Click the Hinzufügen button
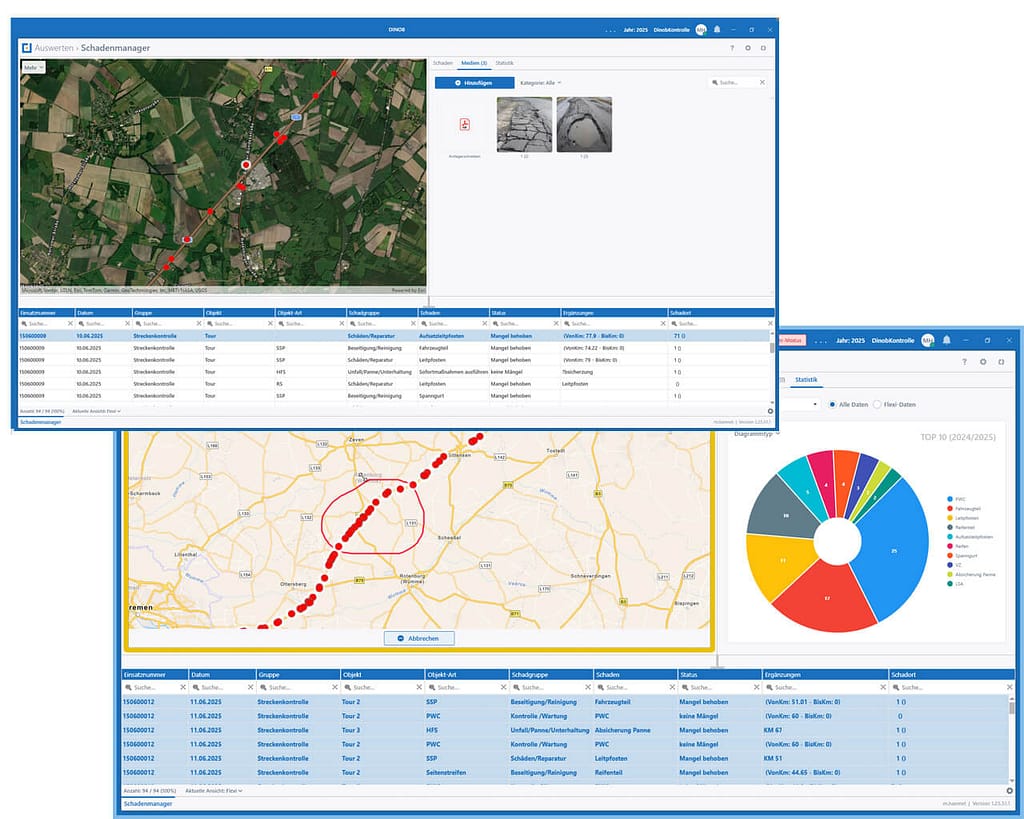This screenshot has width=1024, height=819. 475,83
